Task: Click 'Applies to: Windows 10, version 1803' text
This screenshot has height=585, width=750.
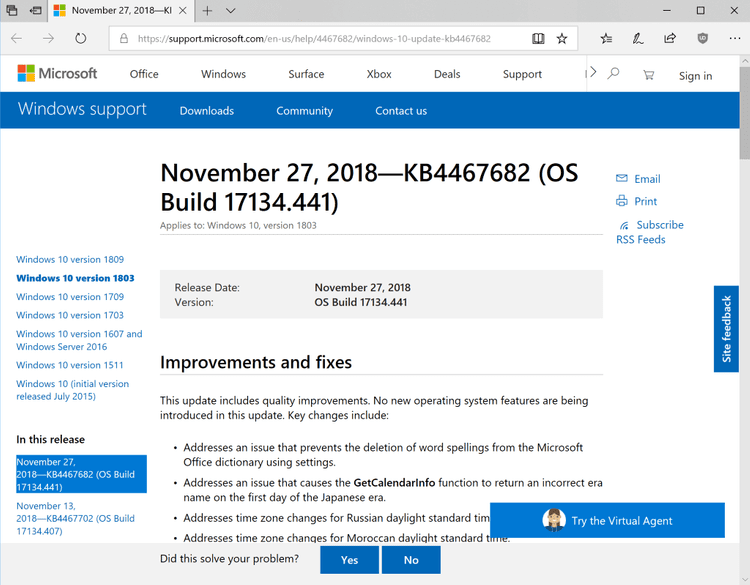Action: [238, 225]
